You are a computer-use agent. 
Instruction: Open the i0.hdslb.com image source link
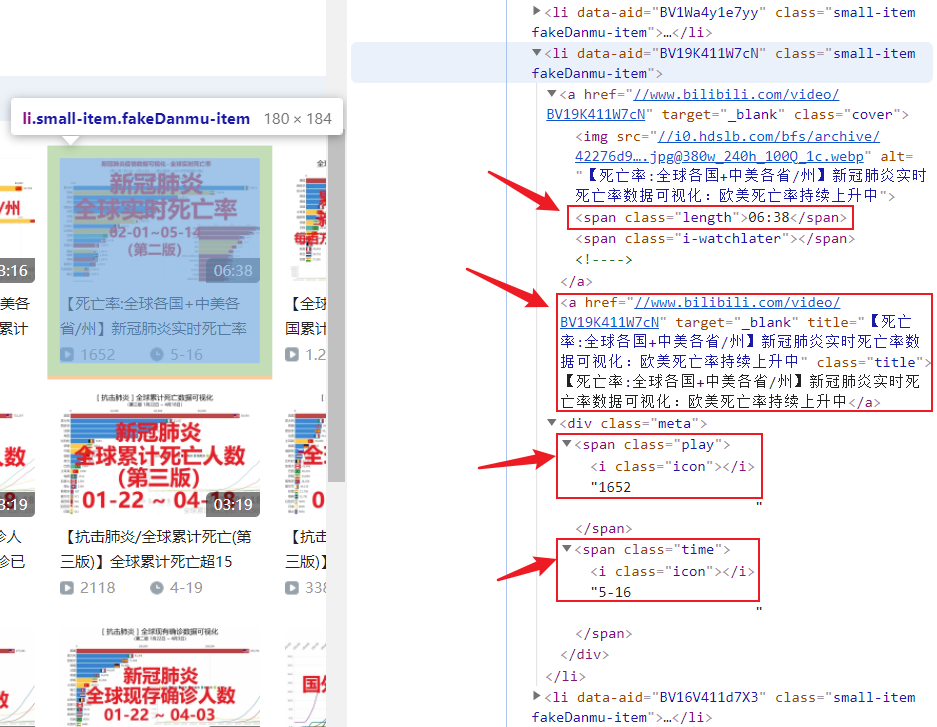[727, 146]
